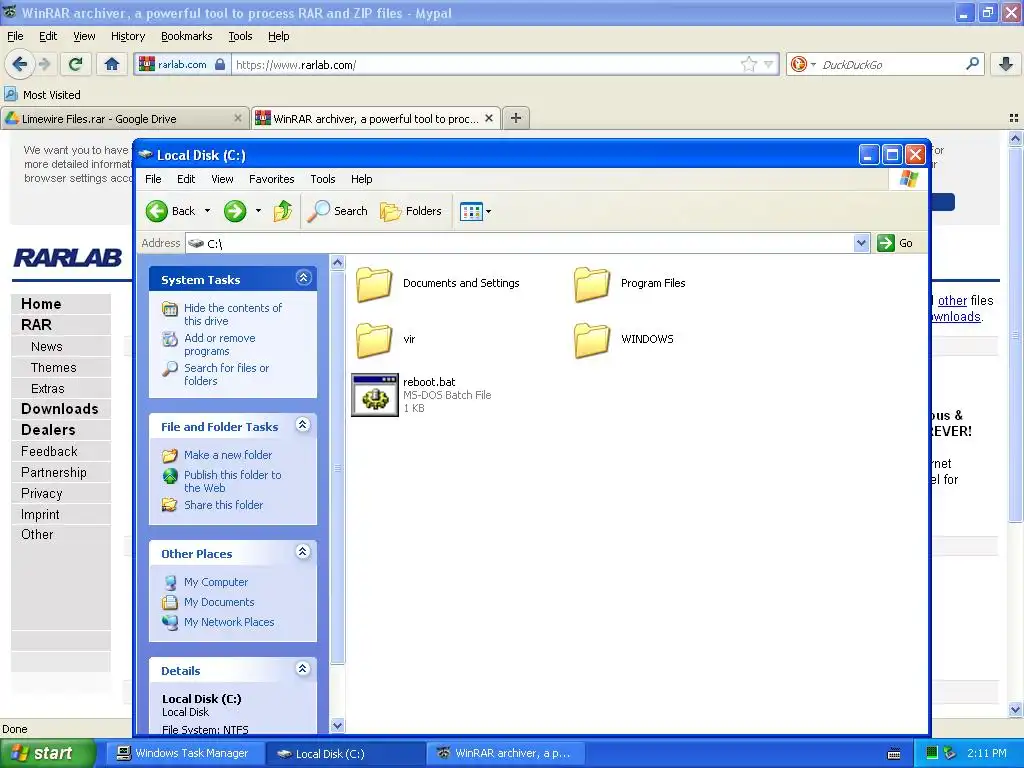Click Share this folder

223,505
